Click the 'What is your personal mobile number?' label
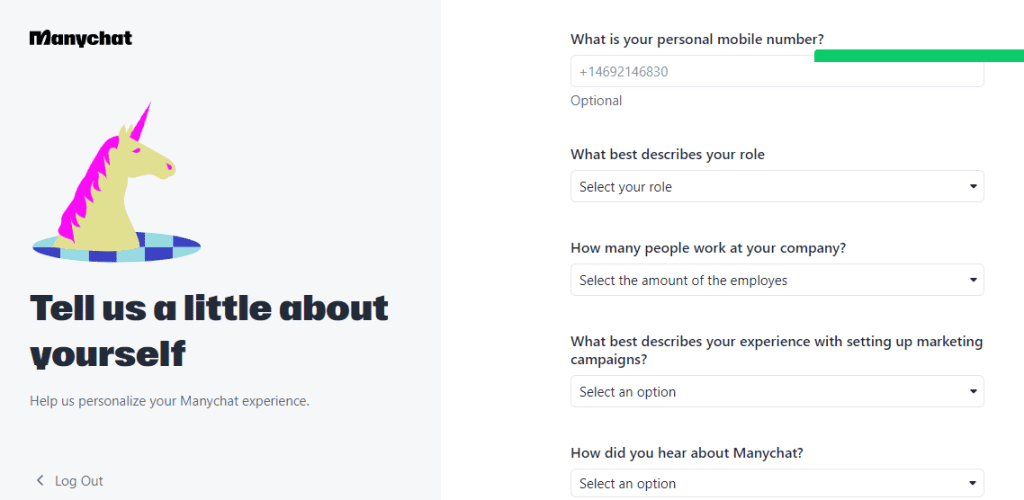 [702, 39]
